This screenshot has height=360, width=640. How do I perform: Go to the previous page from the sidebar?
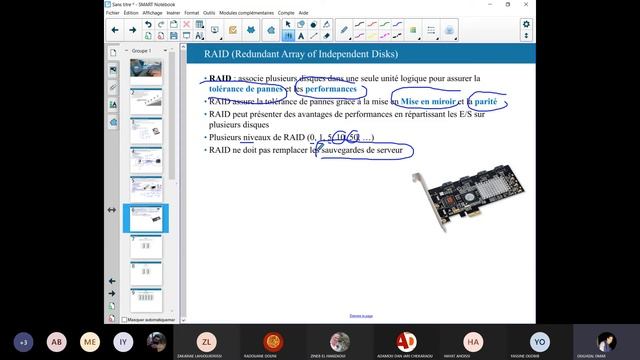(112, 281)
